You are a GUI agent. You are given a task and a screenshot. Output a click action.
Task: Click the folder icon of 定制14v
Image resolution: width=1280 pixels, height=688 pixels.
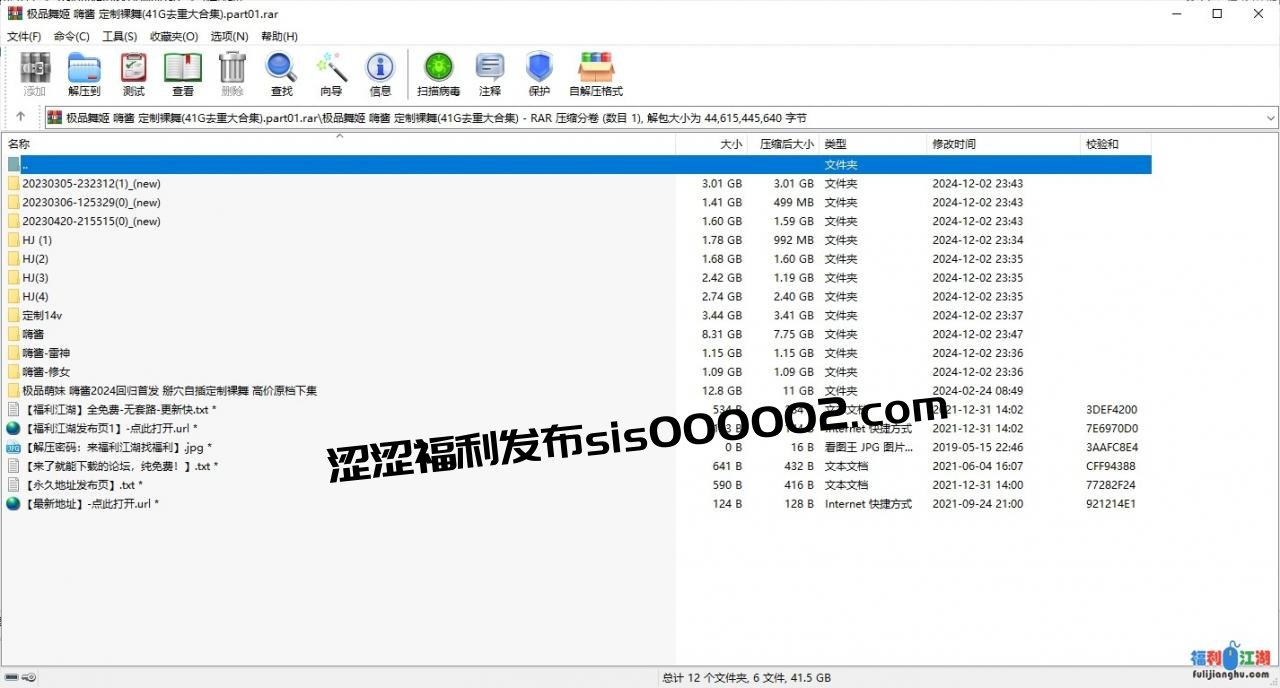[x=14, y=316]
